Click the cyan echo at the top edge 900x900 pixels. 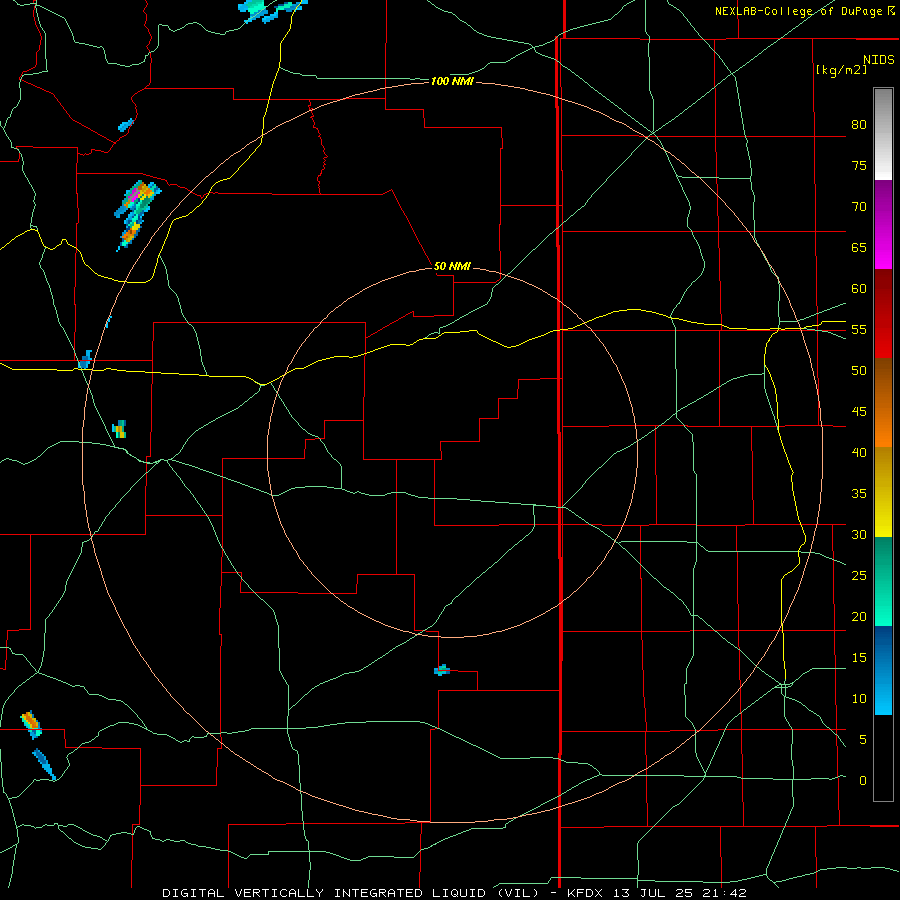pyautogui.click(x=271, y=10)
